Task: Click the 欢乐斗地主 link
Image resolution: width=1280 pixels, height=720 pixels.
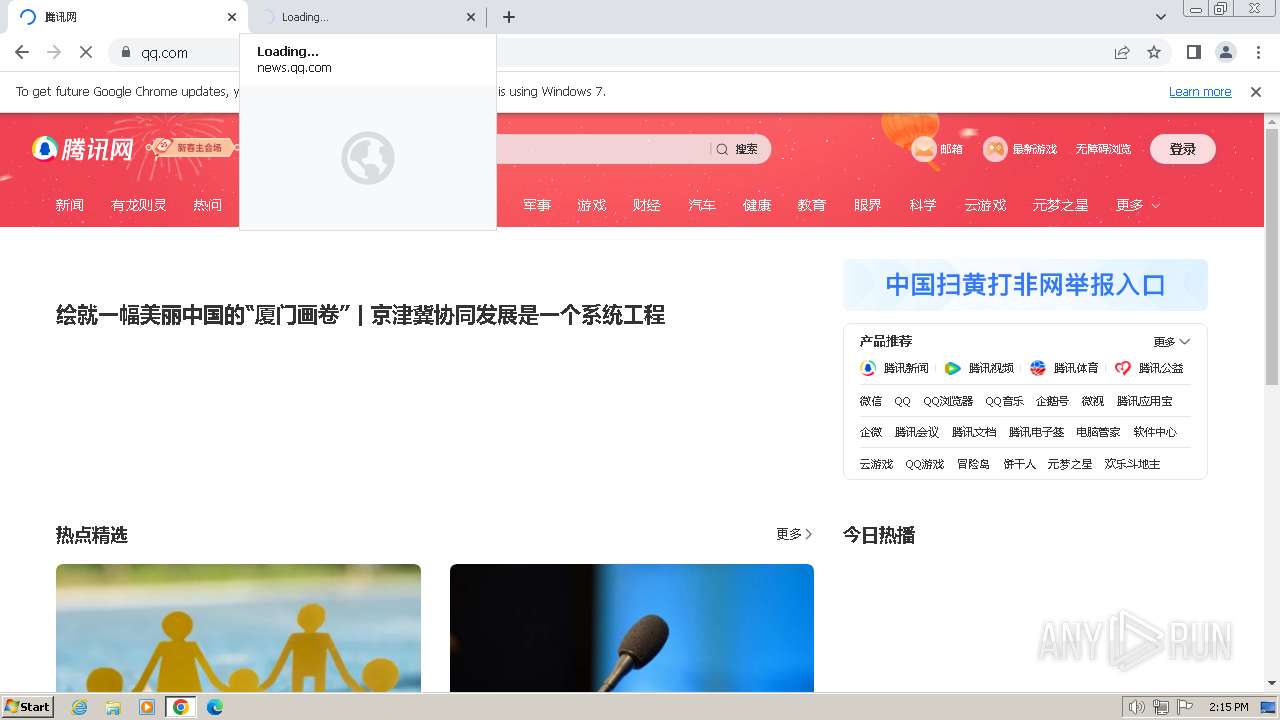Action: pyautogui.click(x=1132, y=464)
